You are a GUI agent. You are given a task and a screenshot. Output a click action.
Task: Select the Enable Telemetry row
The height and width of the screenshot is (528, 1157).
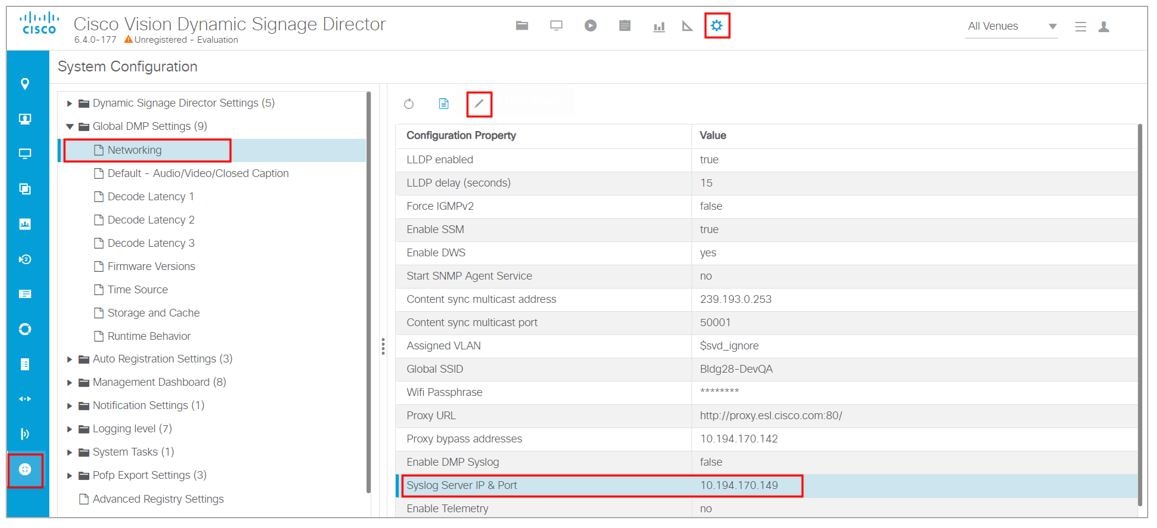pos(767,509)
